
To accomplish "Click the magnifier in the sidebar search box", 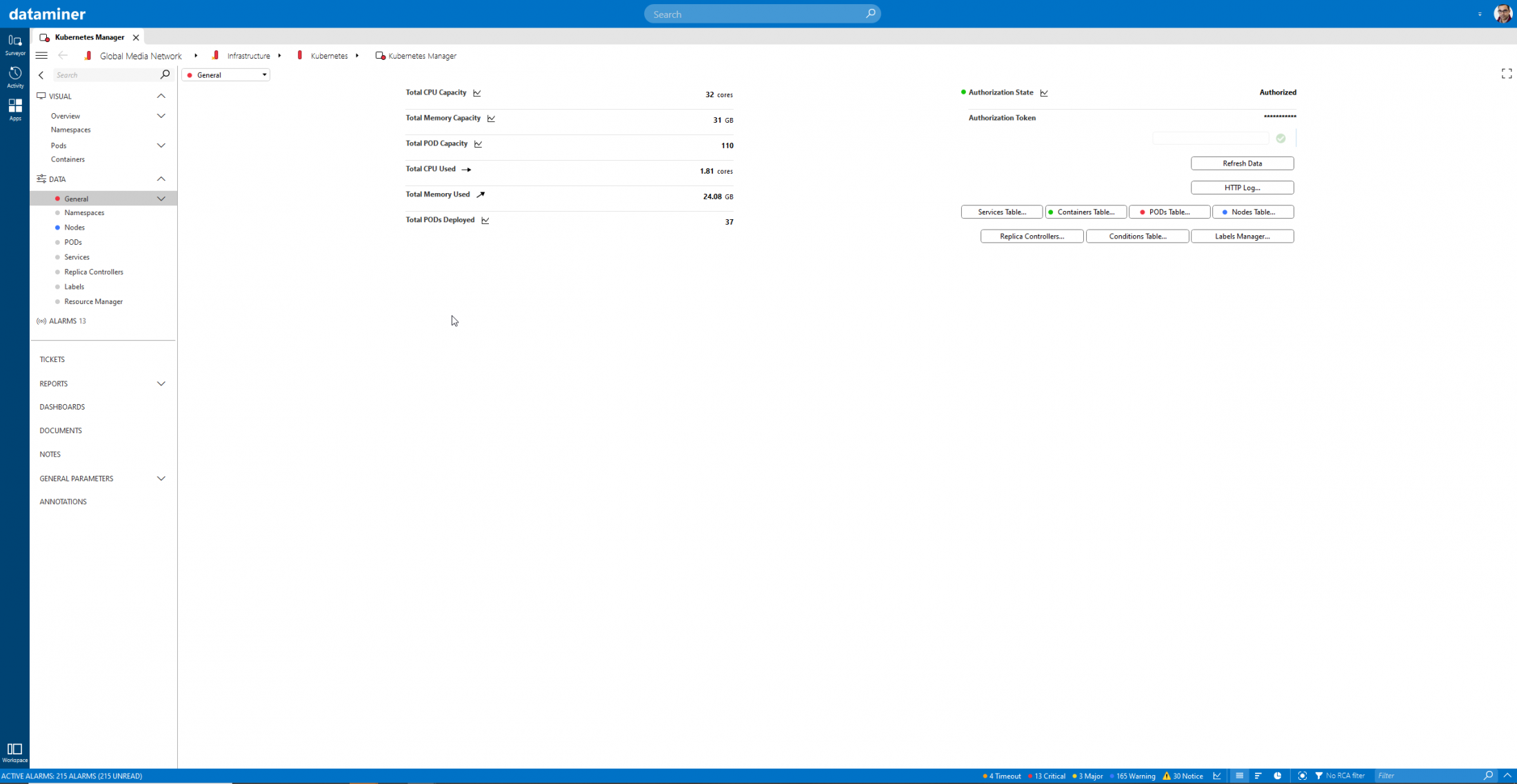I will (165, 74).
